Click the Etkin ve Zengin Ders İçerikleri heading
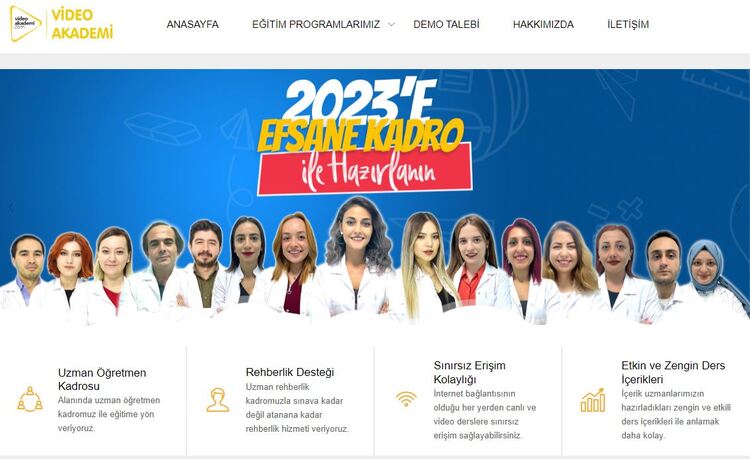Image resolution: width=750 pixels, height=459 pixels. (673, 372)
